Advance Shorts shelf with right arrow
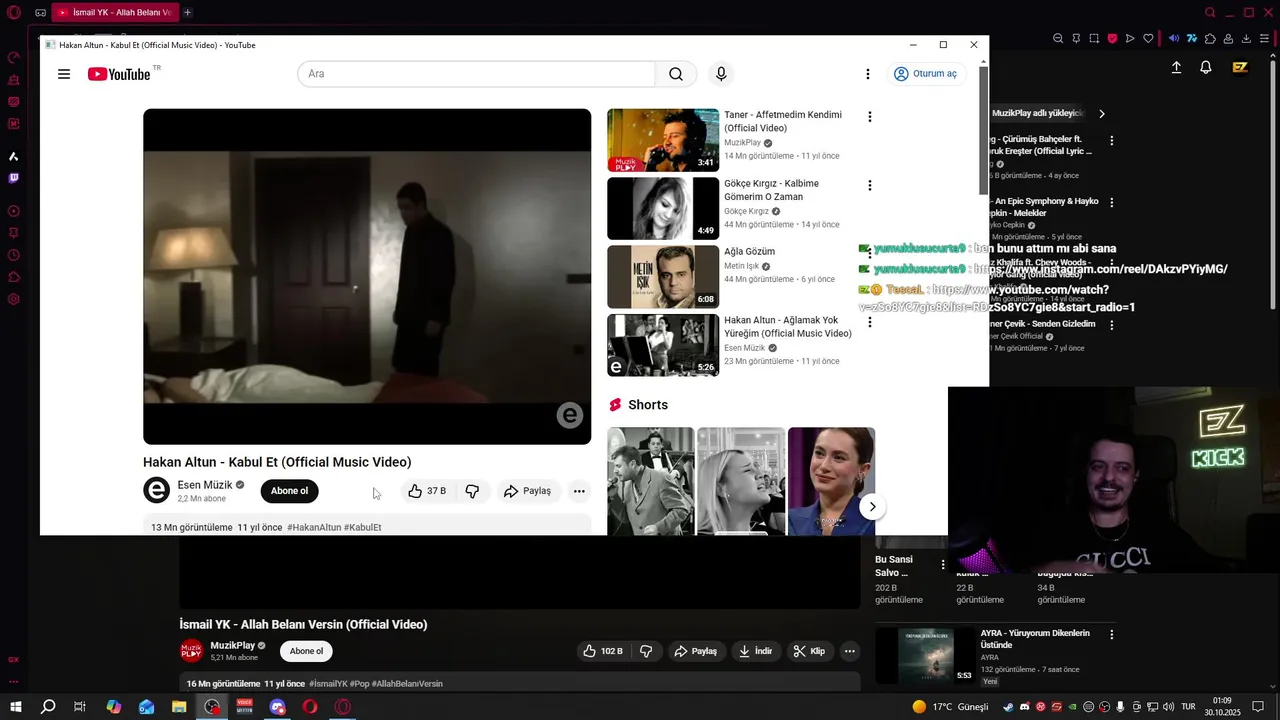The image size is (1280, 720). pos(872,507)
